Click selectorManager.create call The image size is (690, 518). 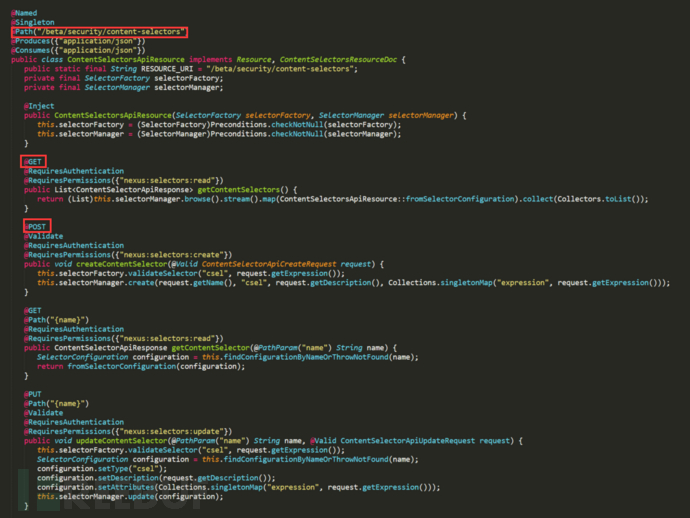(106, 283)
